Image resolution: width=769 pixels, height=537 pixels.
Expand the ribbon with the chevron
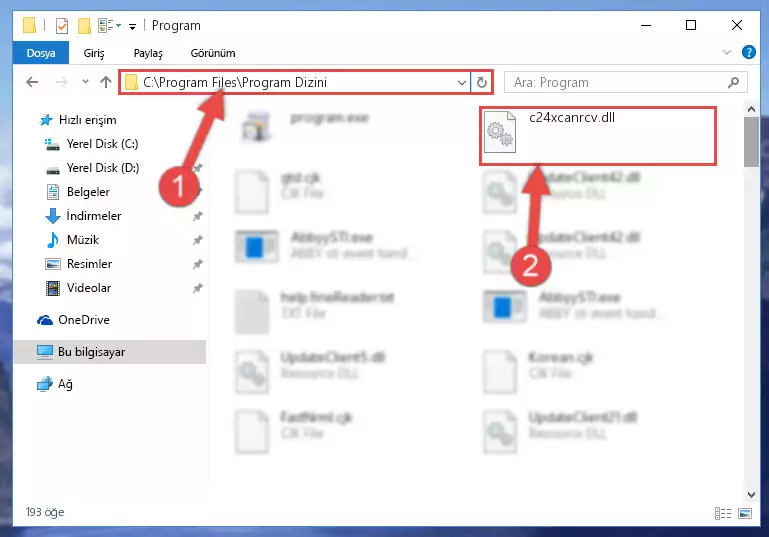[x=727, y=52]
